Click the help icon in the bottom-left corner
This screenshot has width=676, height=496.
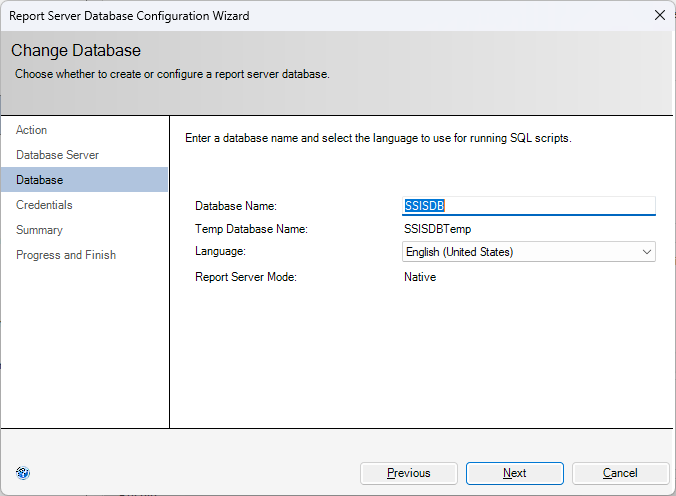pyautogui.click(x=24, y=473)
